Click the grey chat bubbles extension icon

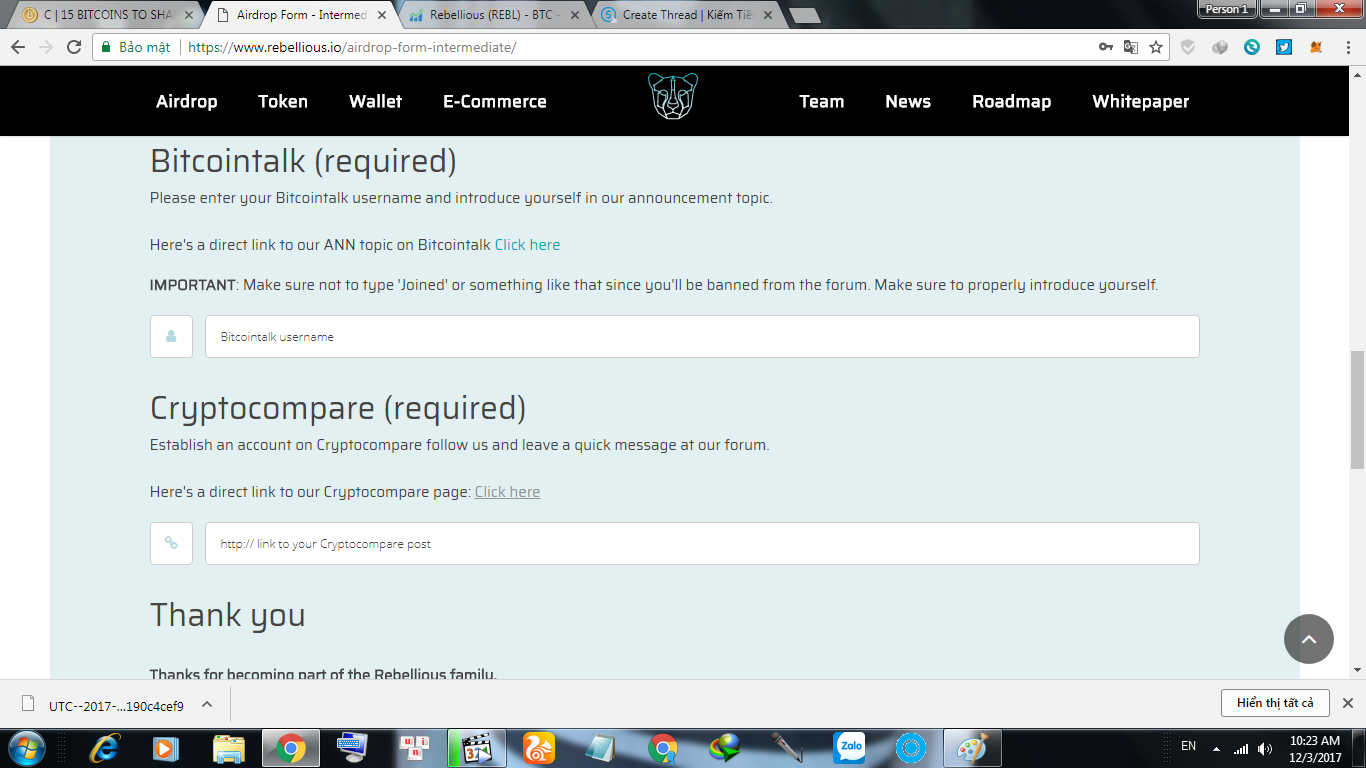tap(1220, 47)
